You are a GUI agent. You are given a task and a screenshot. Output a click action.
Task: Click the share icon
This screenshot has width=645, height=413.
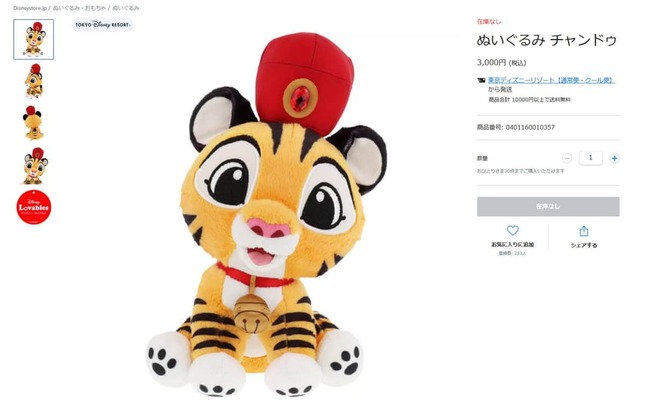tap(584, 231)
